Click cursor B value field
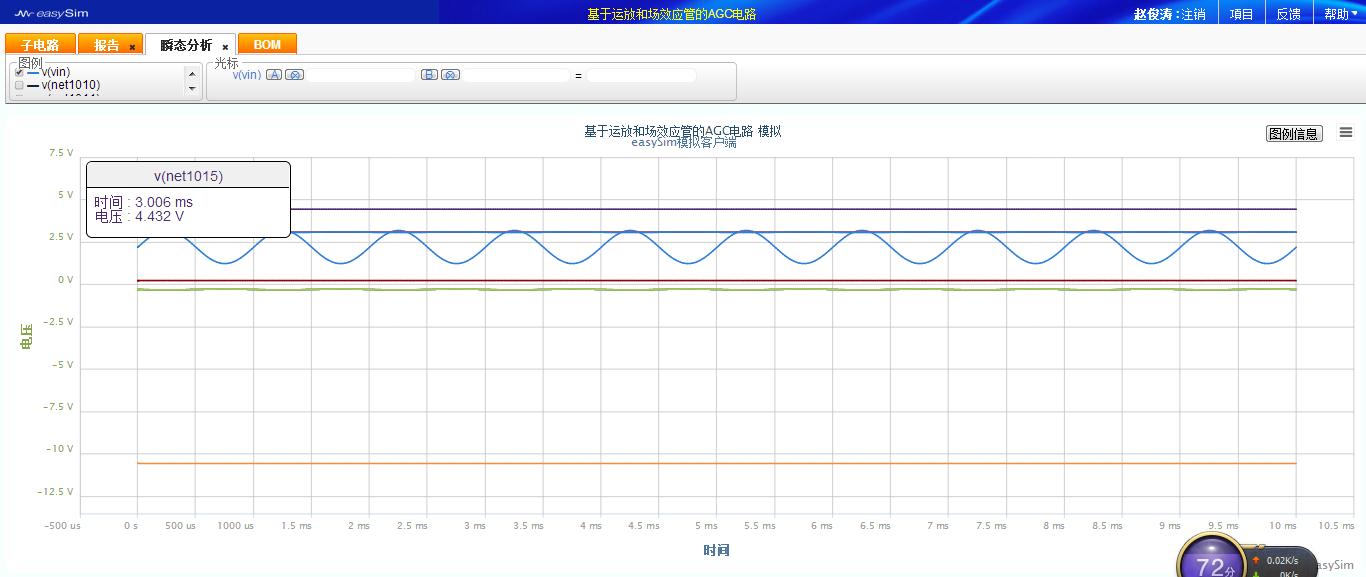 pyautogui.click(x=516, y=76)
